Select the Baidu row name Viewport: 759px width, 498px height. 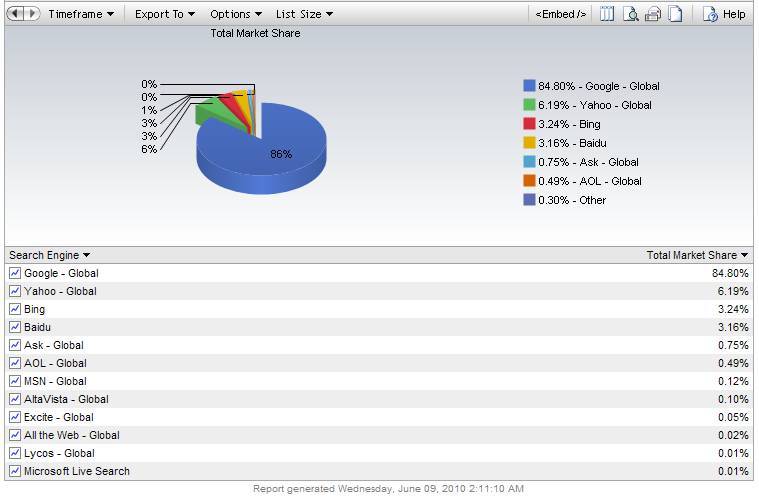point(37,327)
